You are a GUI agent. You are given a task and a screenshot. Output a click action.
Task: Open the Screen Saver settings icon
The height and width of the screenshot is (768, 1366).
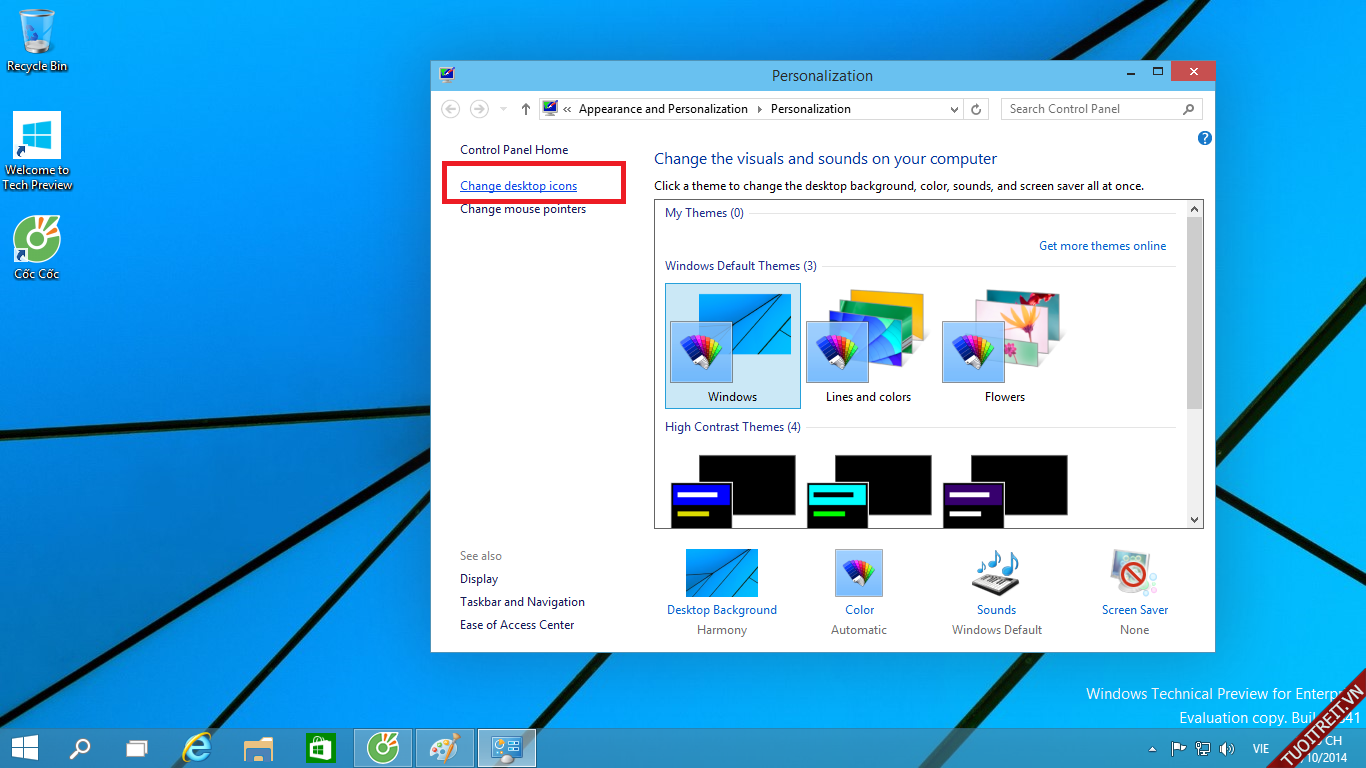[x=1134, y=574]
